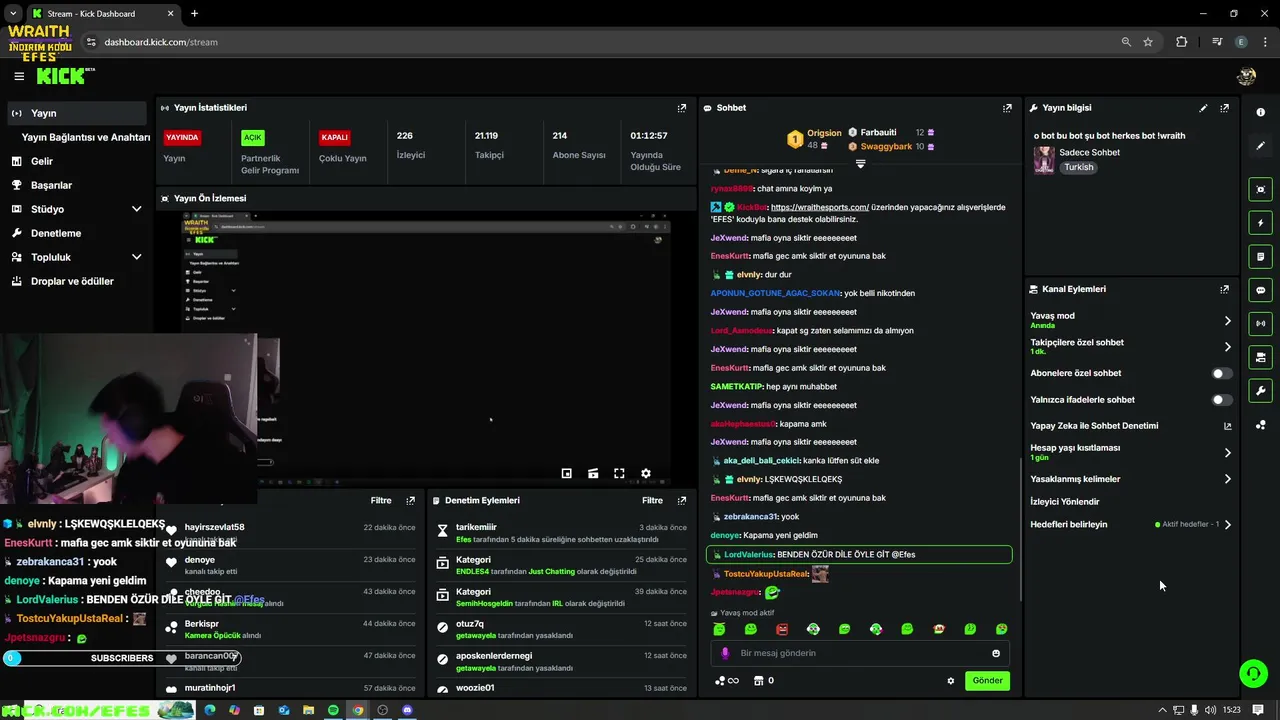Click the channel points infinity balance
The height and width of the screenshot is (720, 1280).
pos(727,681)
